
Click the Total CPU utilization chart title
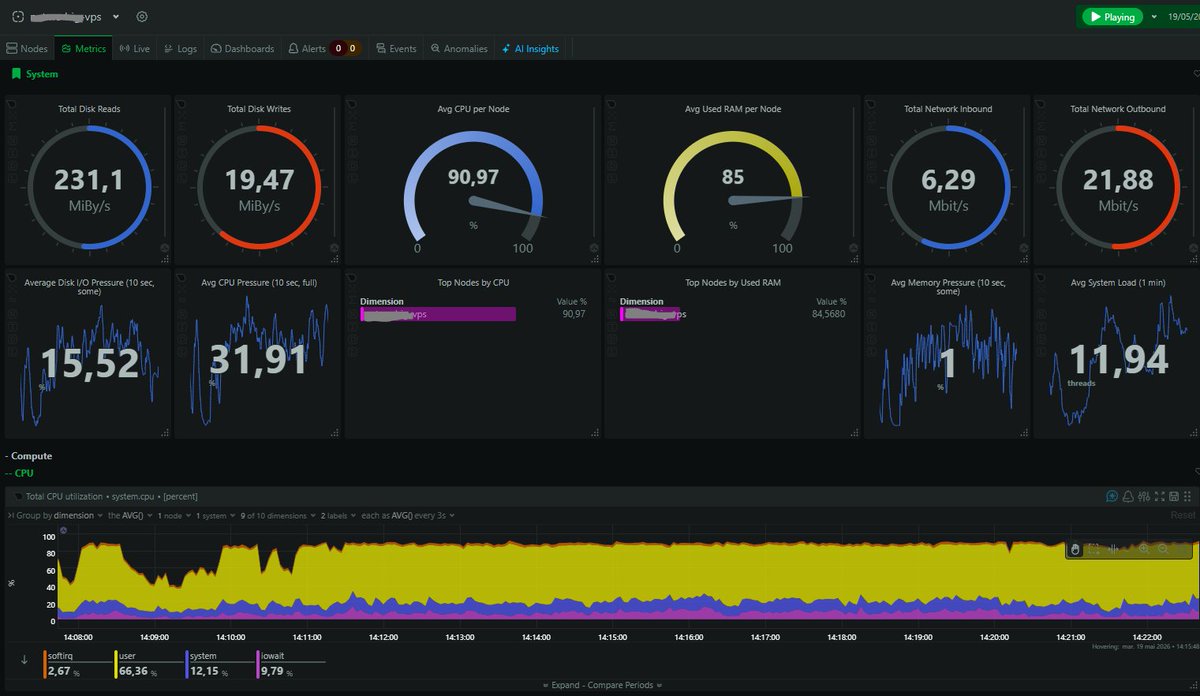(112, 496)
